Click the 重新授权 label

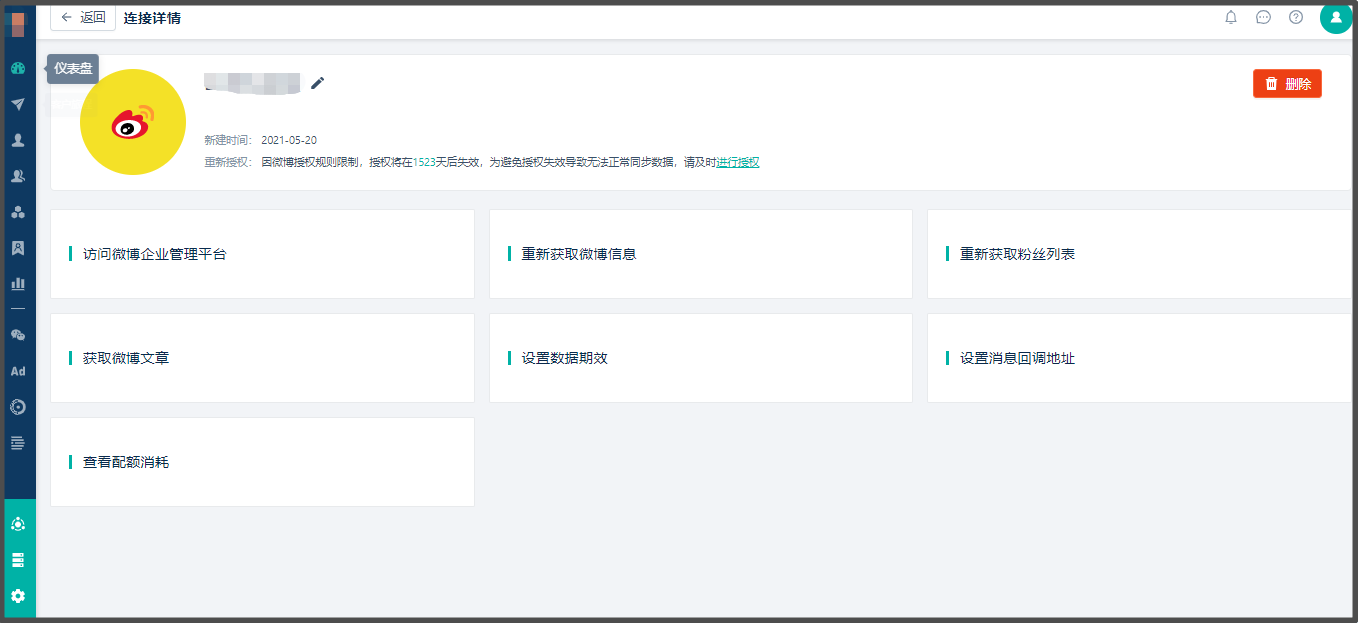pos(226,162)
